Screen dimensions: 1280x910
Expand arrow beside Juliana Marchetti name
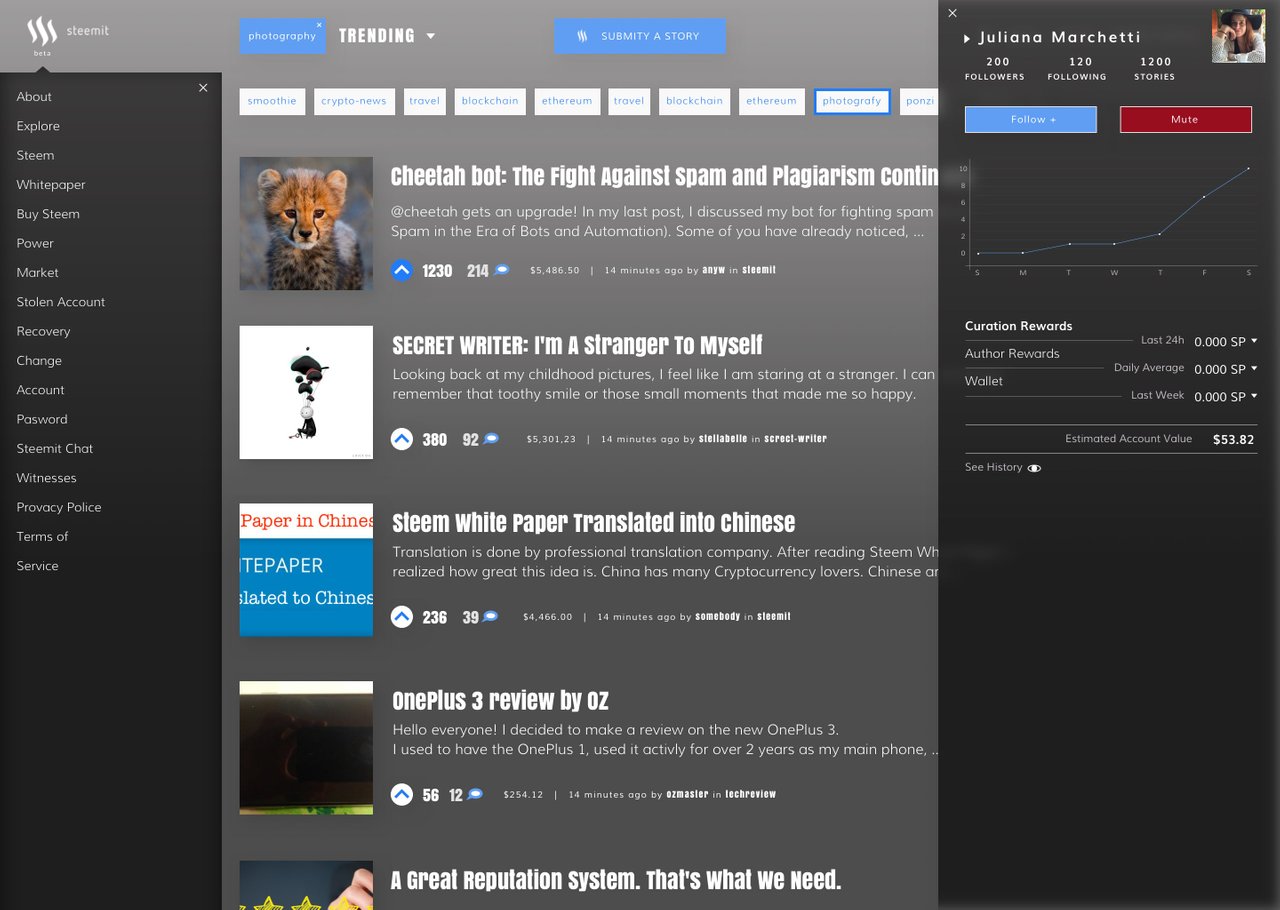click(967, 38)
